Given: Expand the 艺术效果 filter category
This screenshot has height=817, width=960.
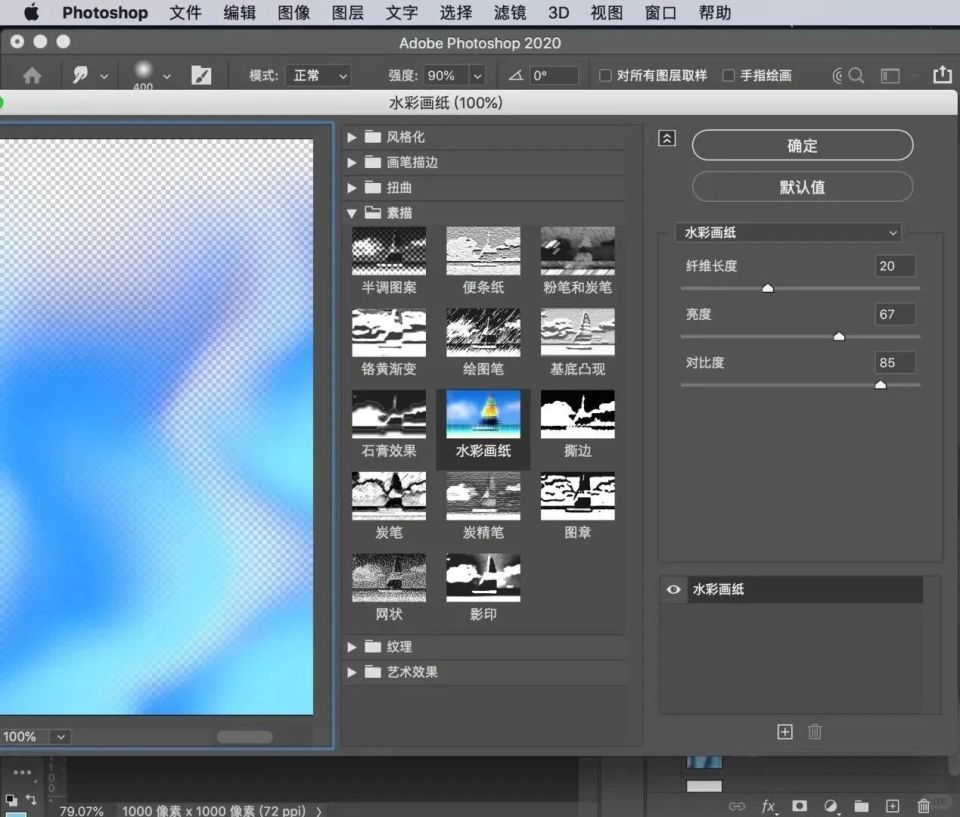Looking at the screenshot, I should (x=352, y=672).
